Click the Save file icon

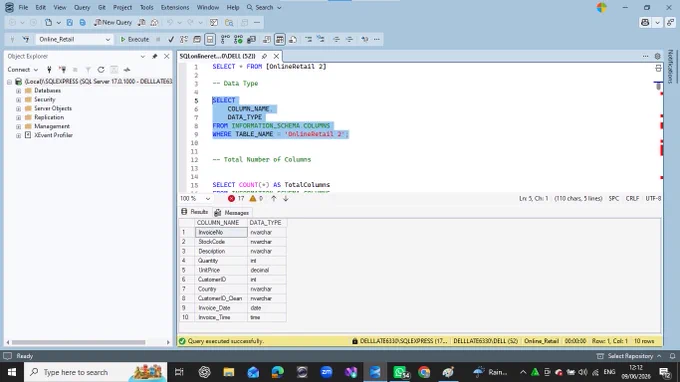[69, 23]
